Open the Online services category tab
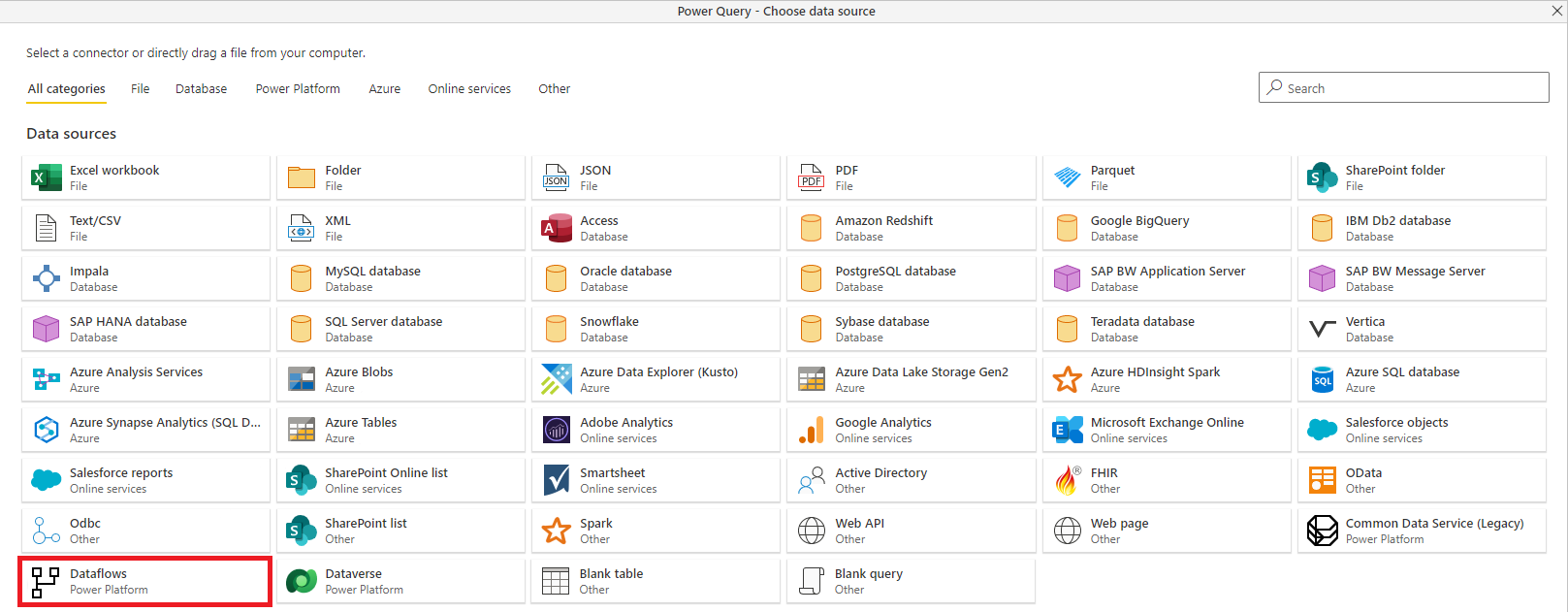 click(469, 89)
